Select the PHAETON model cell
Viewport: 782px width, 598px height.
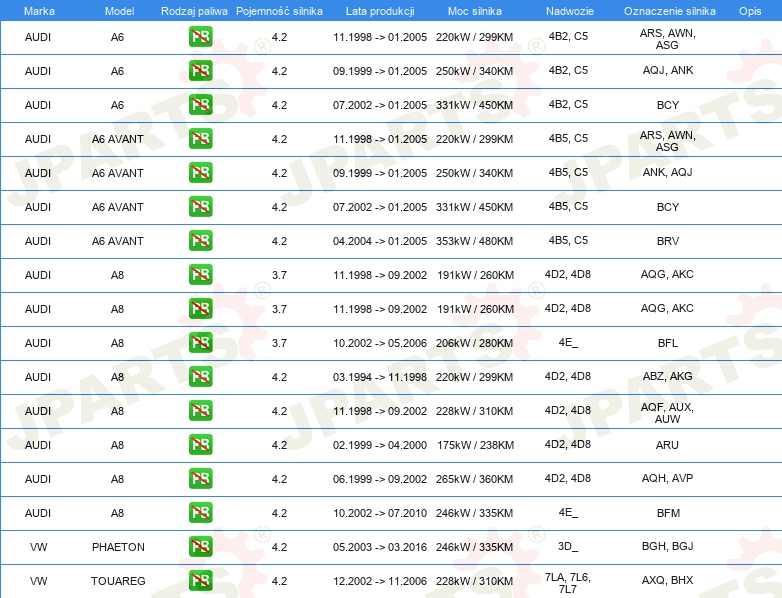tap(118, 547)
